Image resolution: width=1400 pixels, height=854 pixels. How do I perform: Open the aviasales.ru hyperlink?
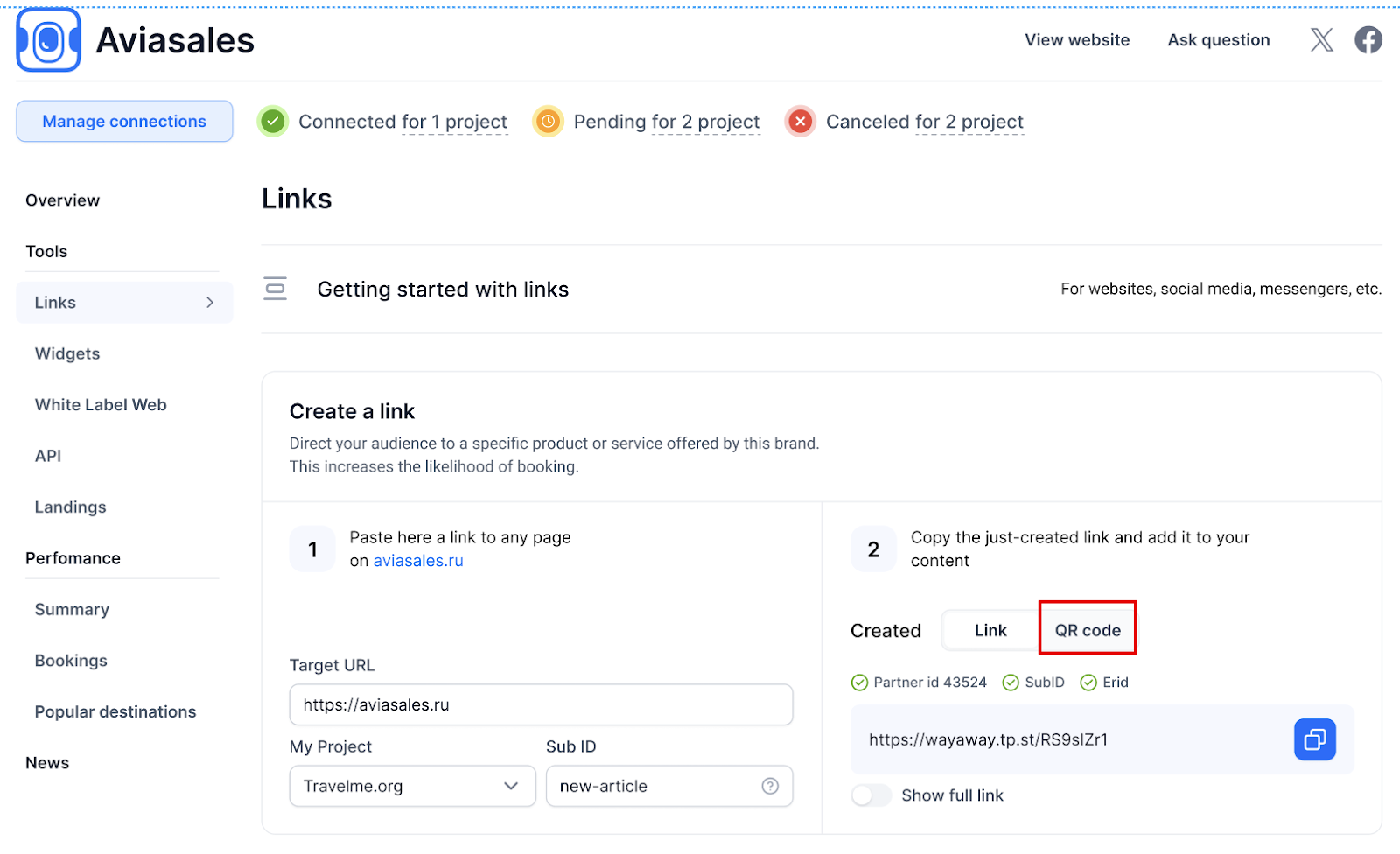pyautogui.click(x=418, y=561)
